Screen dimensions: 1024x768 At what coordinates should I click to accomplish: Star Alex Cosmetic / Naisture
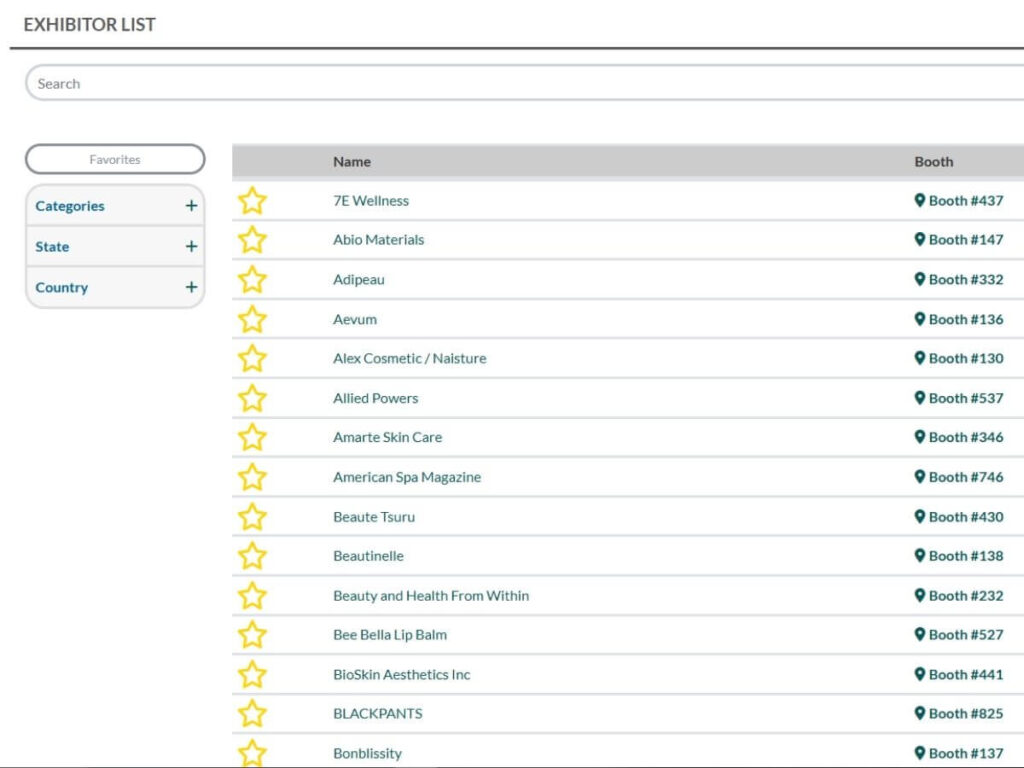tap(252, 359)
